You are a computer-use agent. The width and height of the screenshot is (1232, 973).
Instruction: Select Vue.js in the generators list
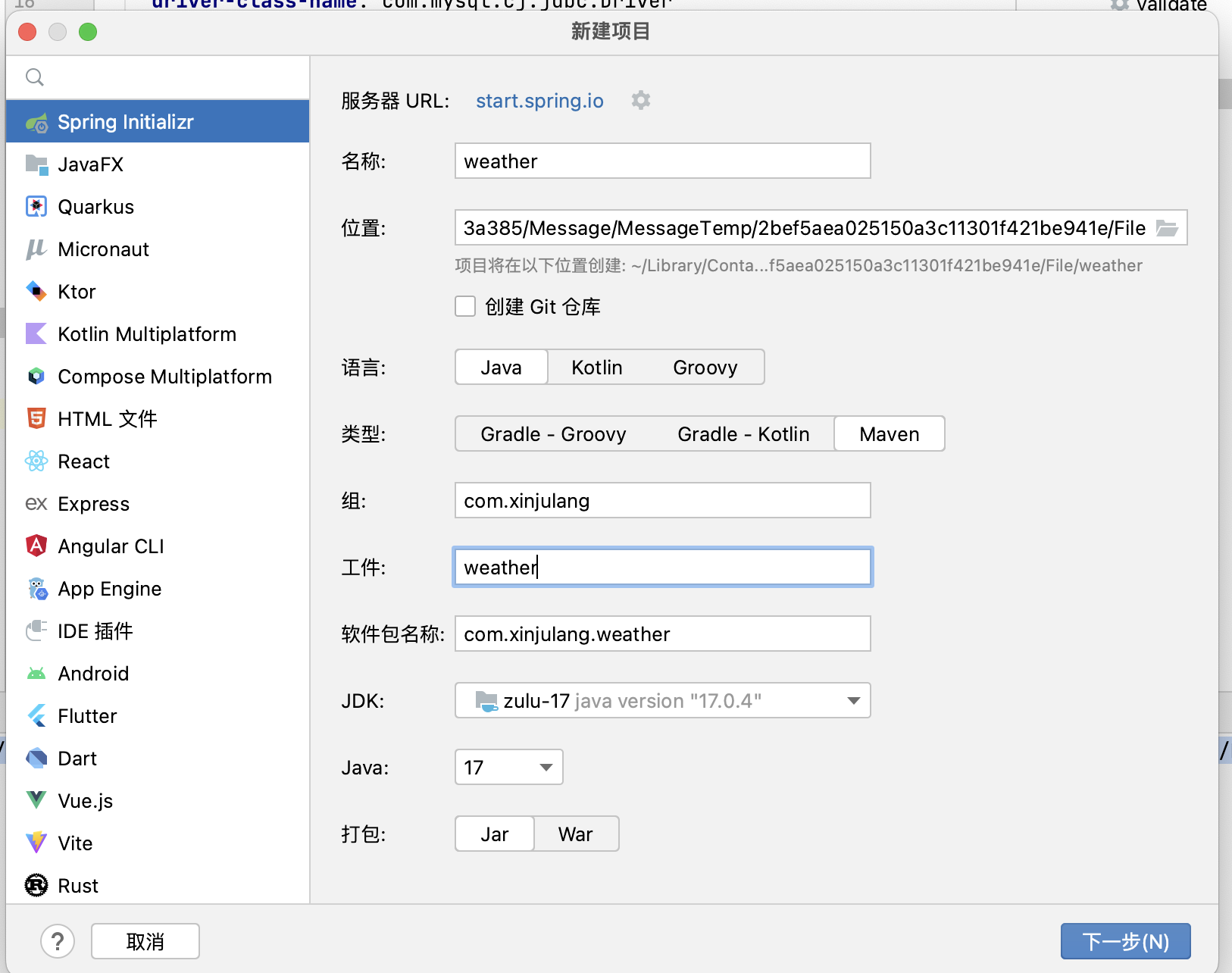(x=158, y=801)
